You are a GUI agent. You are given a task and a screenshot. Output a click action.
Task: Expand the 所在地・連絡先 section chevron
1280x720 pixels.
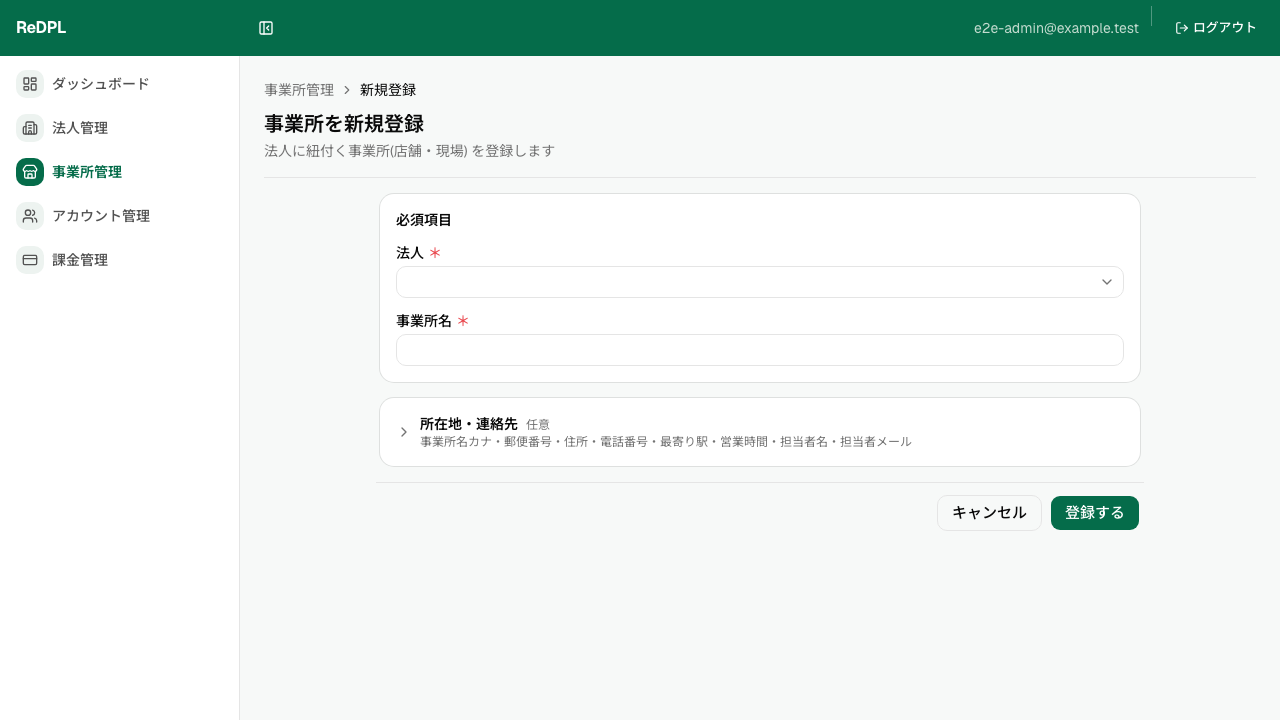click(404, 432)
